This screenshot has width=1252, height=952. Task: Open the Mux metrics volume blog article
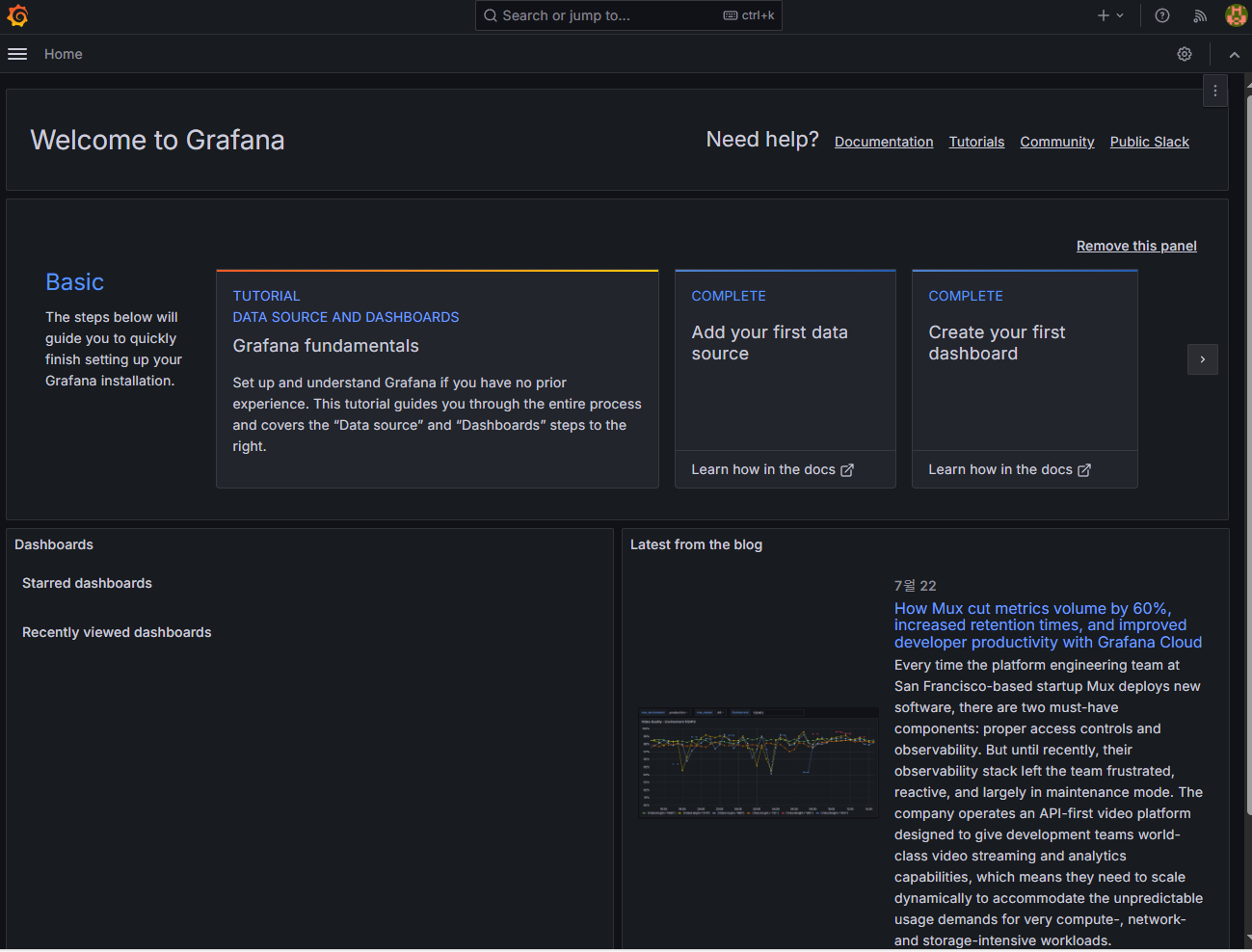click(1048, 625)
